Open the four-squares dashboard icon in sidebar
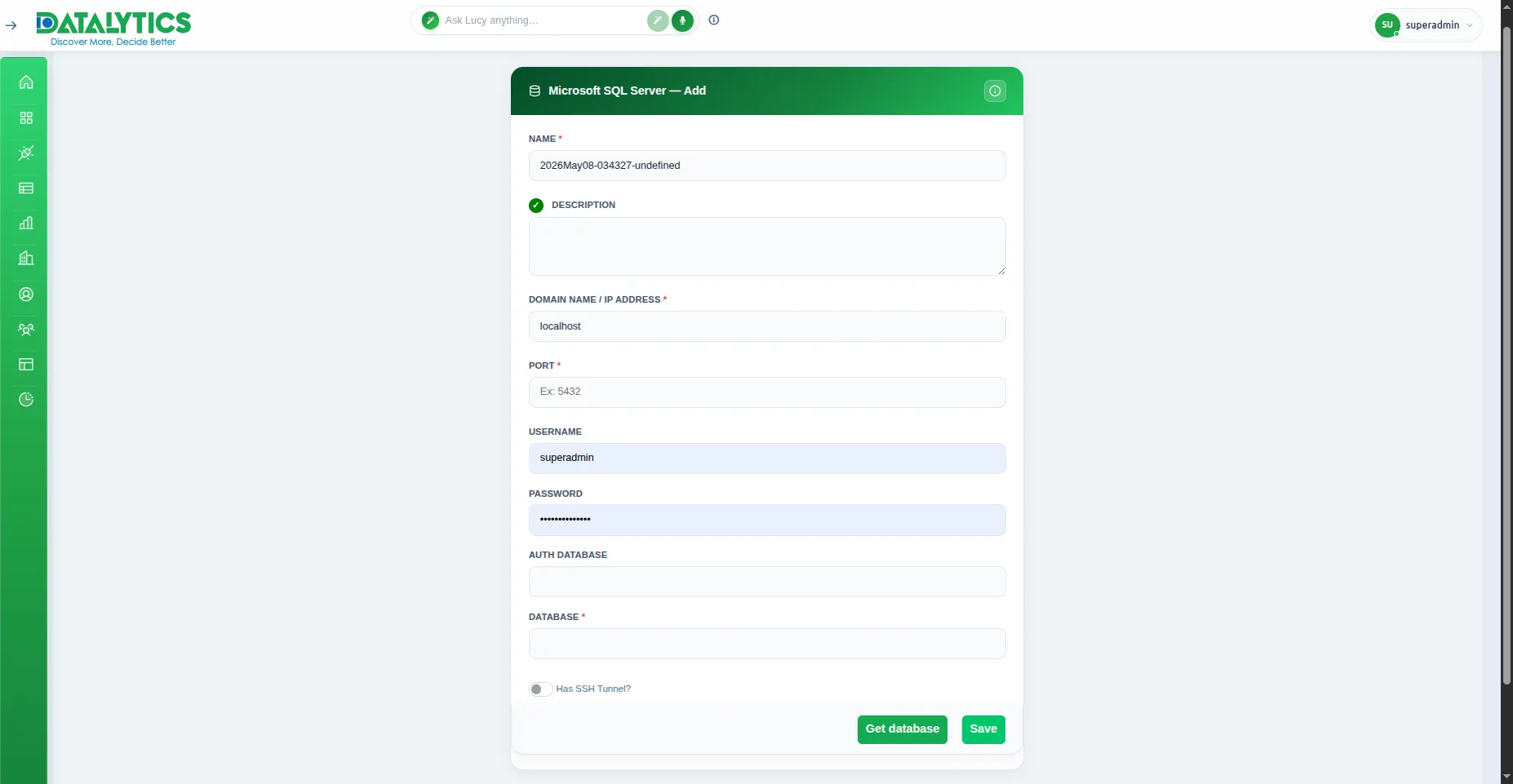 tap(26, 118)
